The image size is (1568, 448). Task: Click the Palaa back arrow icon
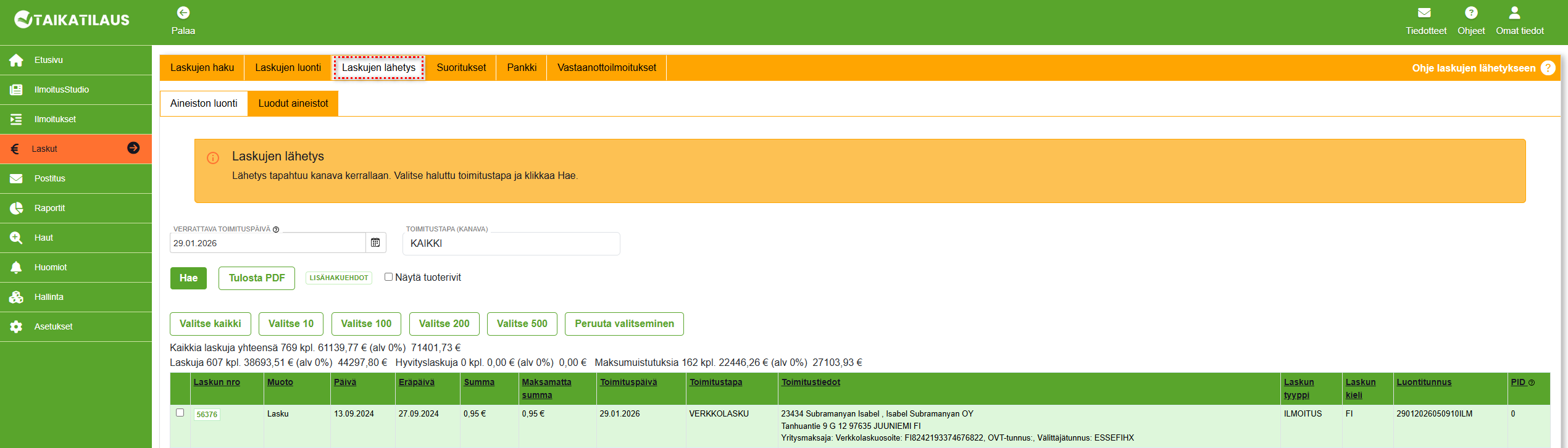183,13
